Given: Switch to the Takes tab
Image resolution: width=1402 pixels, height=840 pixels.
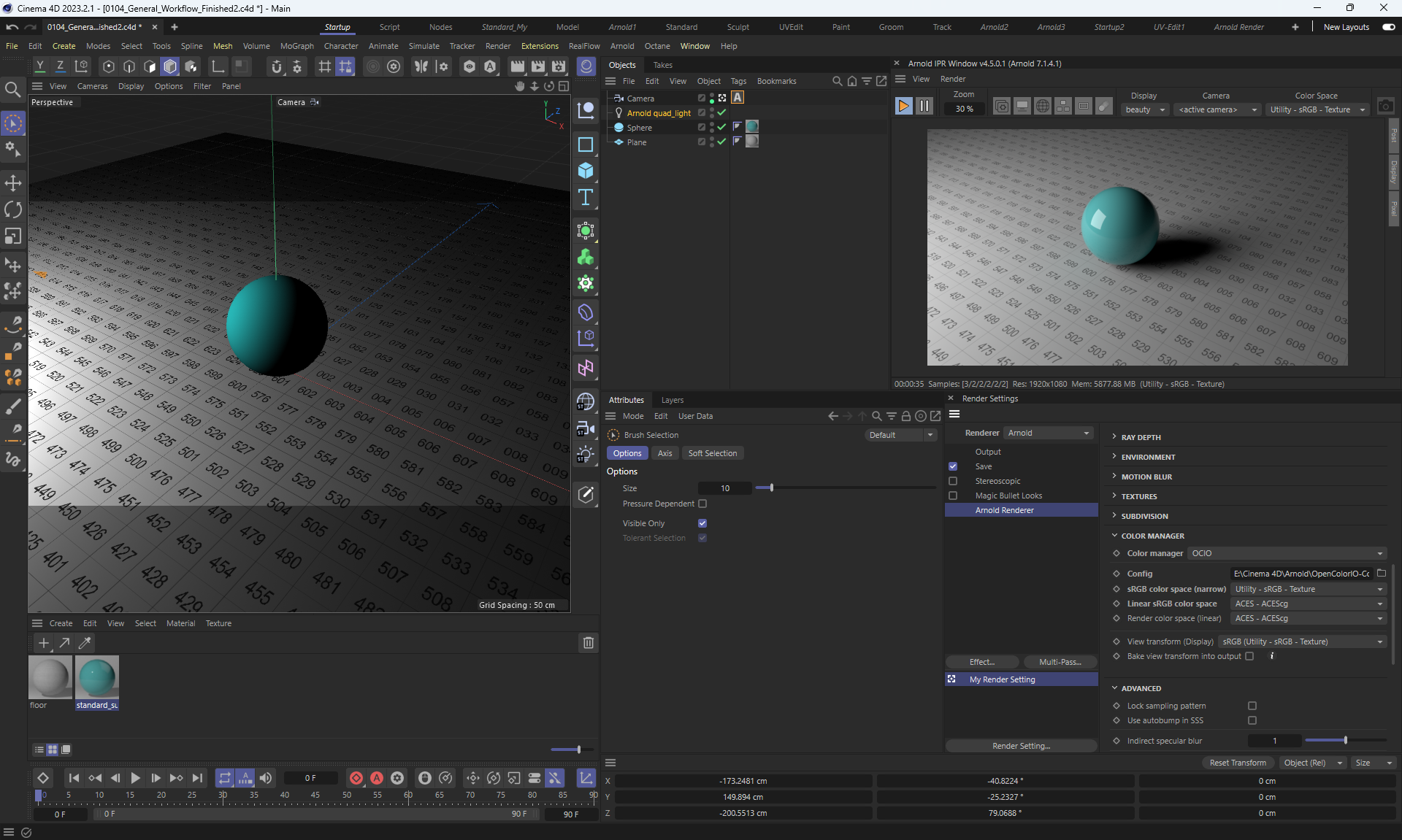Looking at the screenshot, I should (662, 65).
